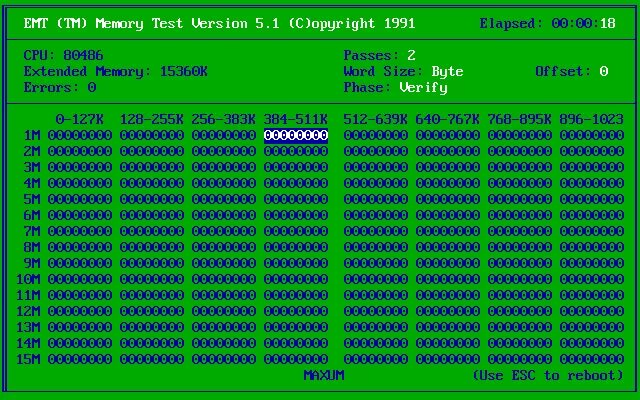Select the "Phase: Verify" status
Viewport: 640px width, 400px height.
pos(396,87)
